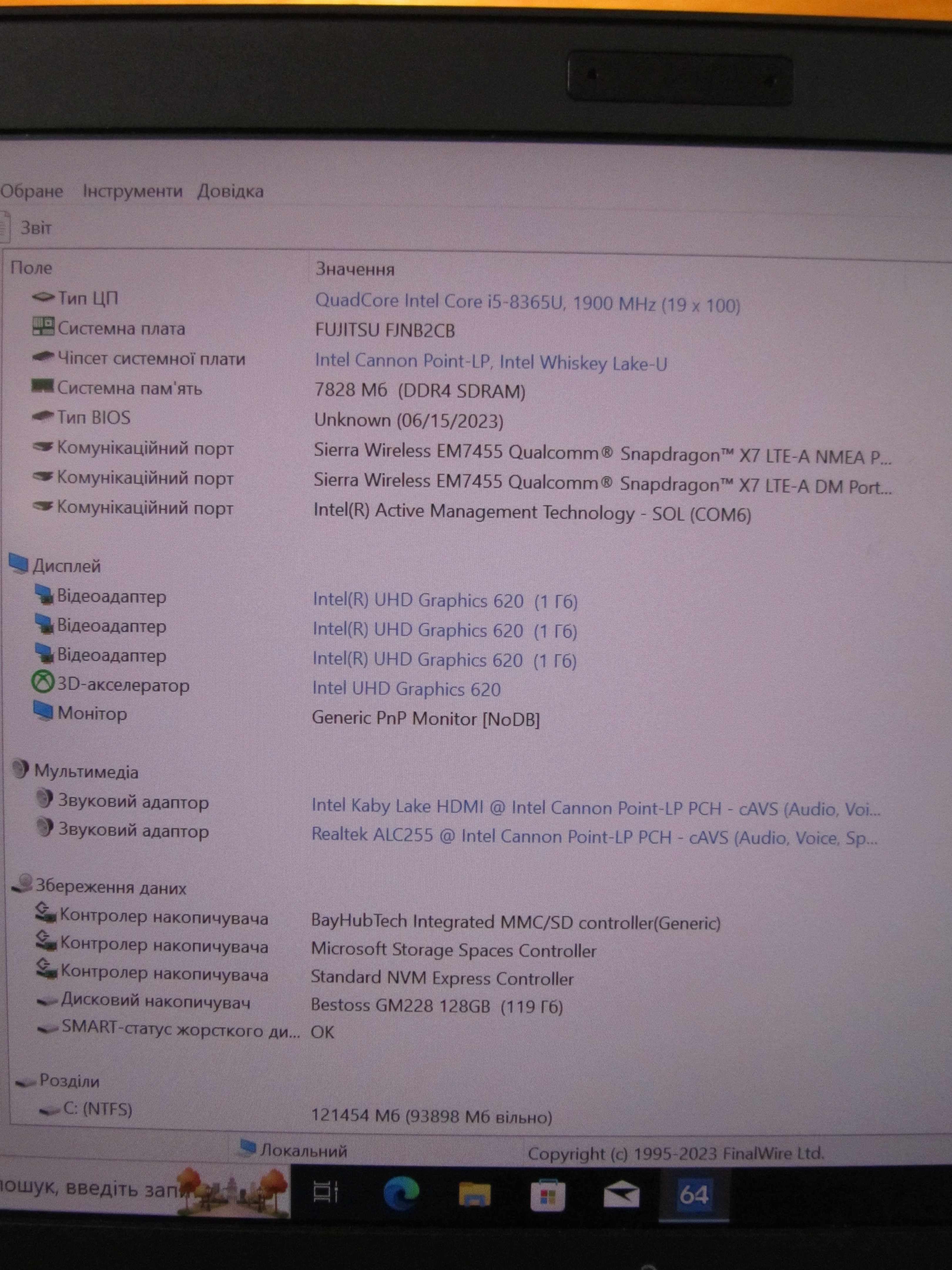Select Bestoss GM228 128GB disk value
The height and width of the screenshot is (1270, 952).
click(437, 1005)
